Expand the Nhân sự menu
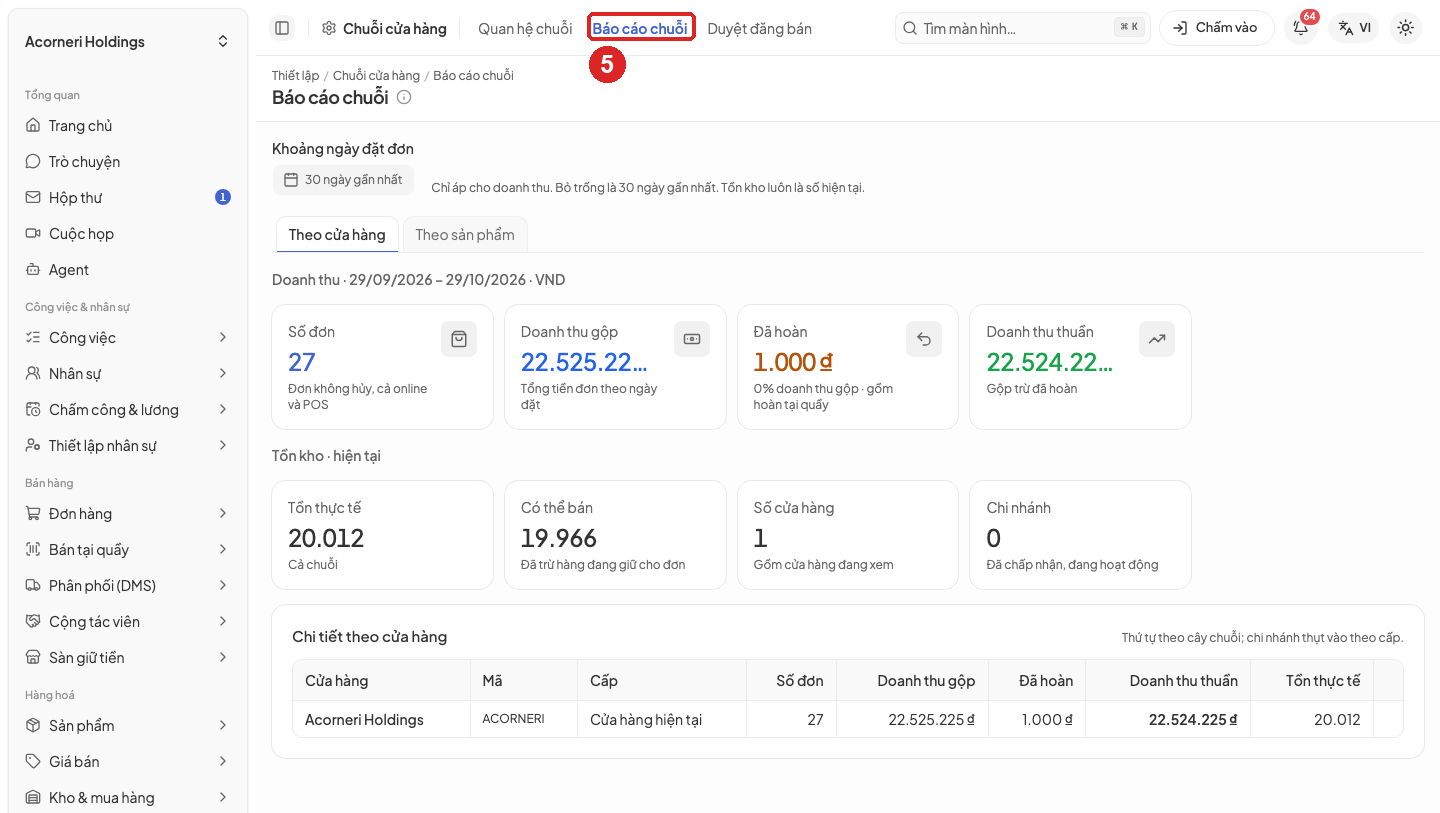 [128, 374]
